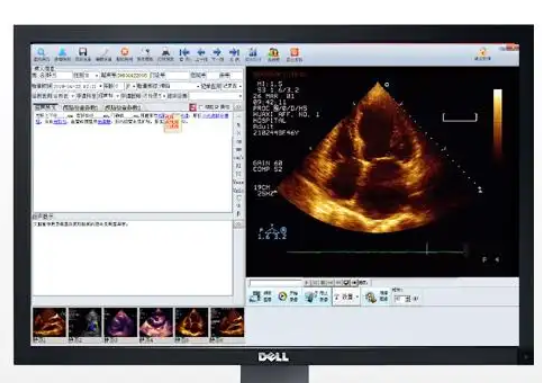This screenshot has width=542, height=383.
Task: Switch to the third tab above report text
Action: click(122, 108)
